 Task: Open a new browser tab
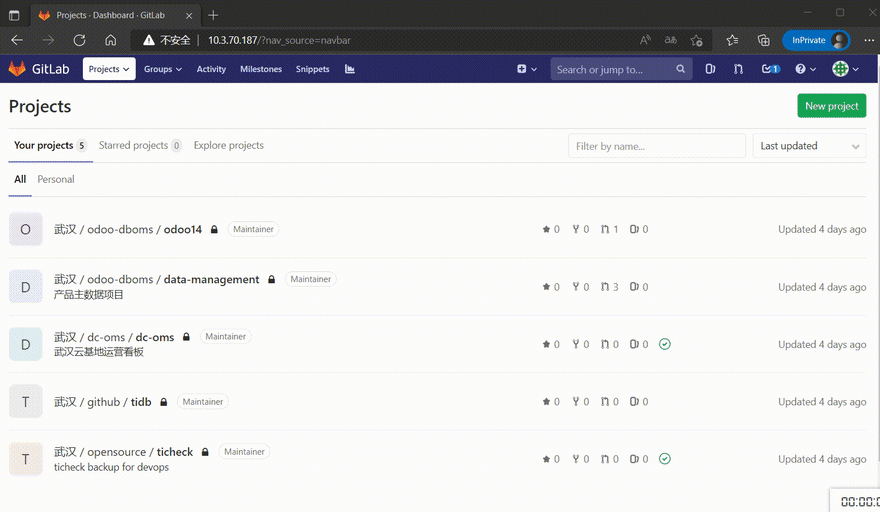click(x=213, y=15)
